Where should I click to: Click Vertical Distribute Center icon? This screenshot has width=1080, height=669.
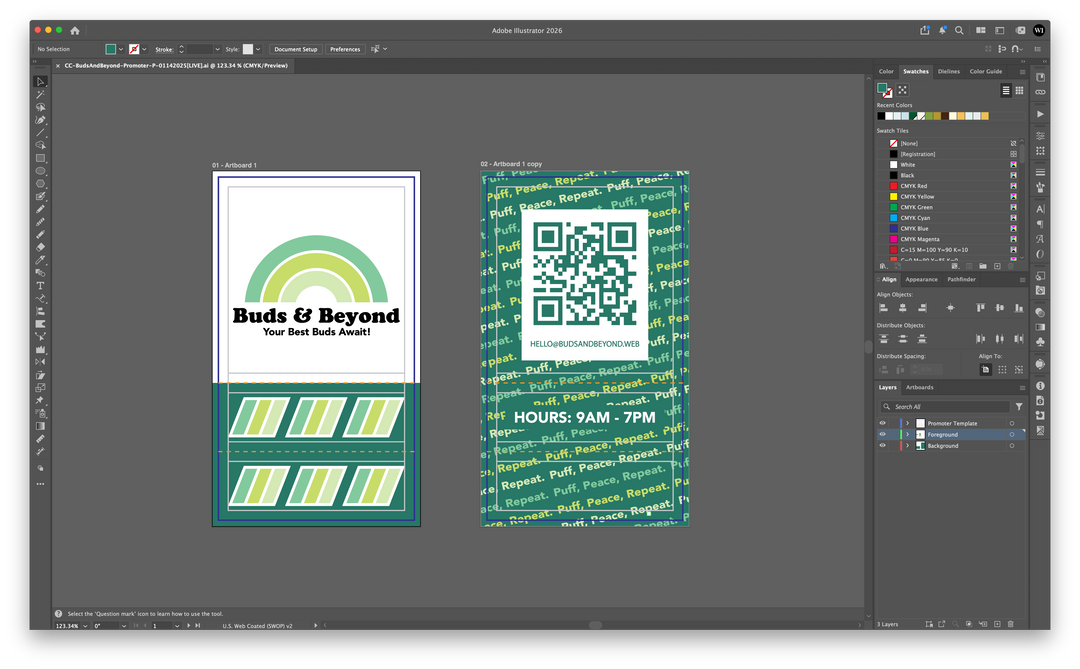click(902, 339)
